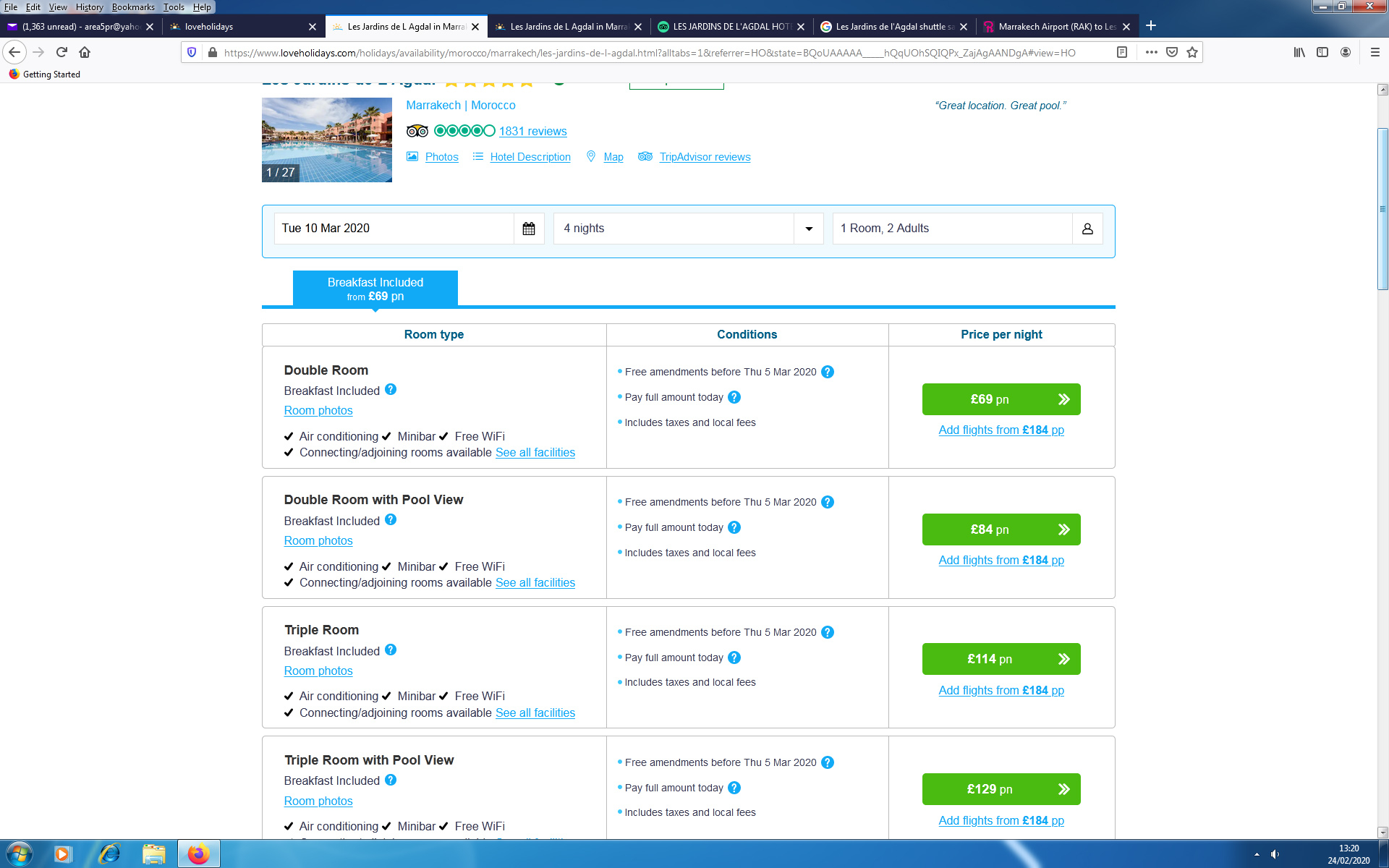This screenshot has height=868, width=1389.
Task: See all facilities for Triple Room
Action: pos(535,712)
